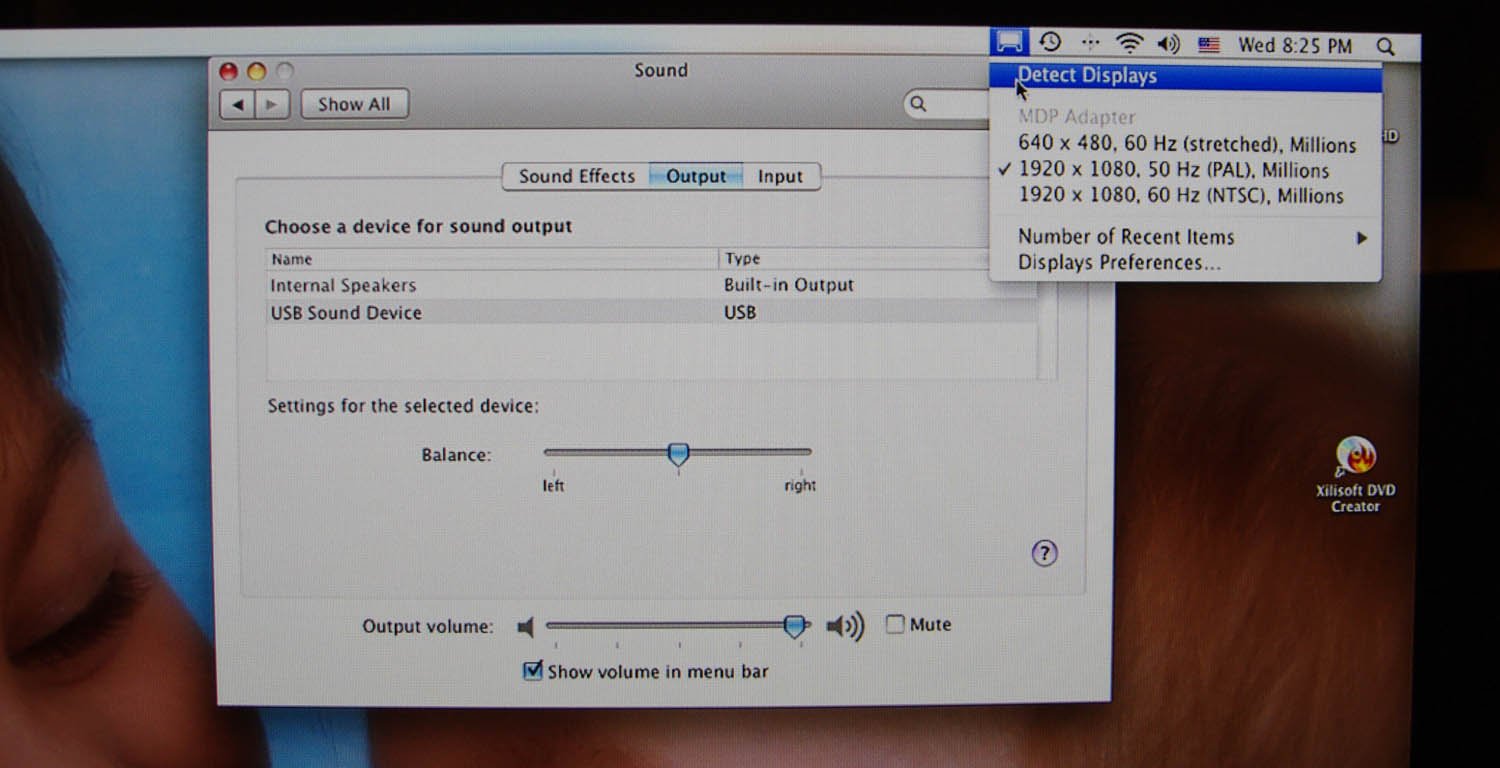
Task: Open Spotlight search magnifier icon
Action: [1385, 46]
